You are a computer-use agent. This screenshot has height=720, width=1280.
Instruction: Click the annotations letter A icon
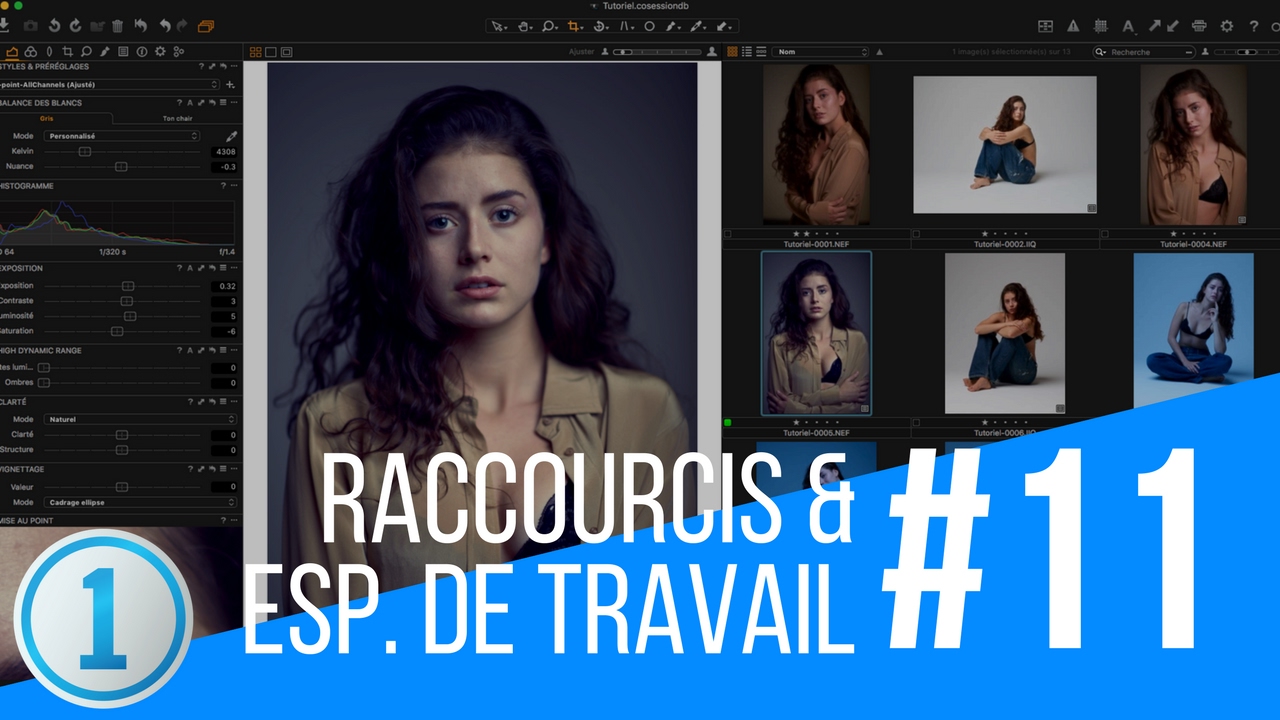[x=1128, y=27]
